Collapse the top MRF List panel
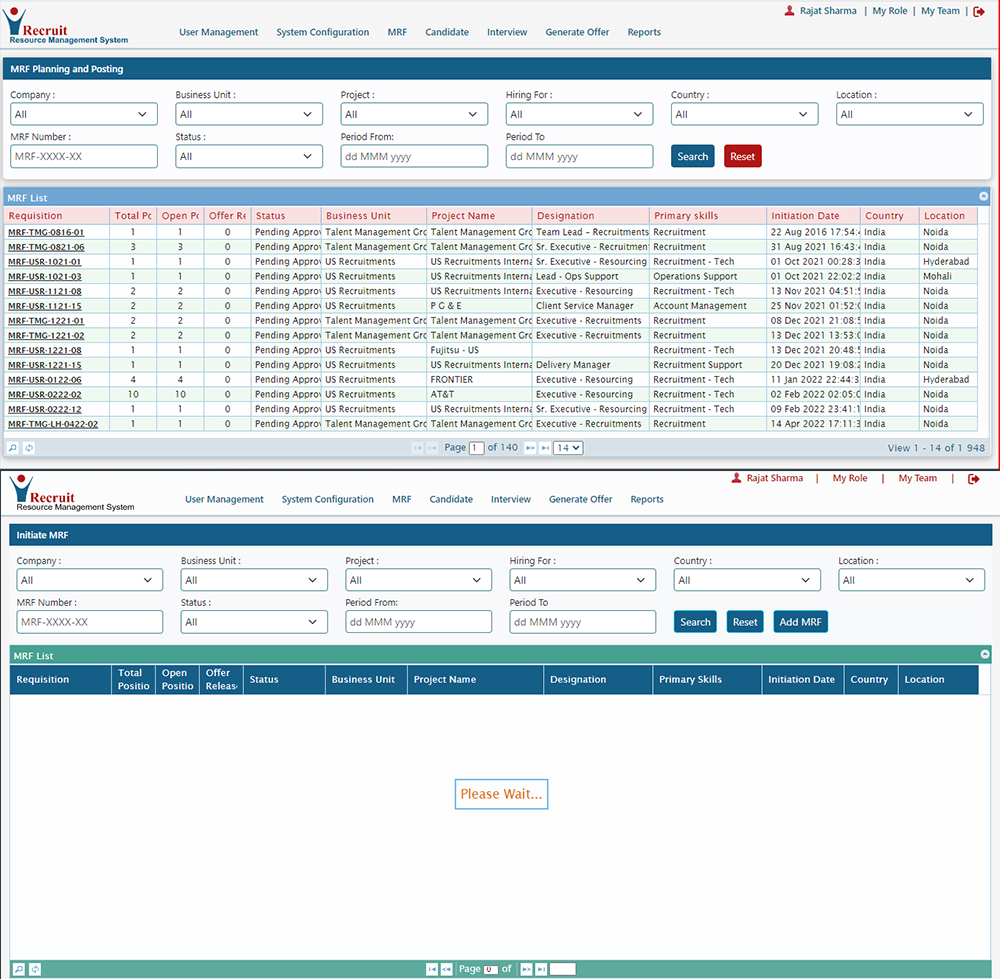This screenshot has height=979, width=1000. click(x=983, y=197)
